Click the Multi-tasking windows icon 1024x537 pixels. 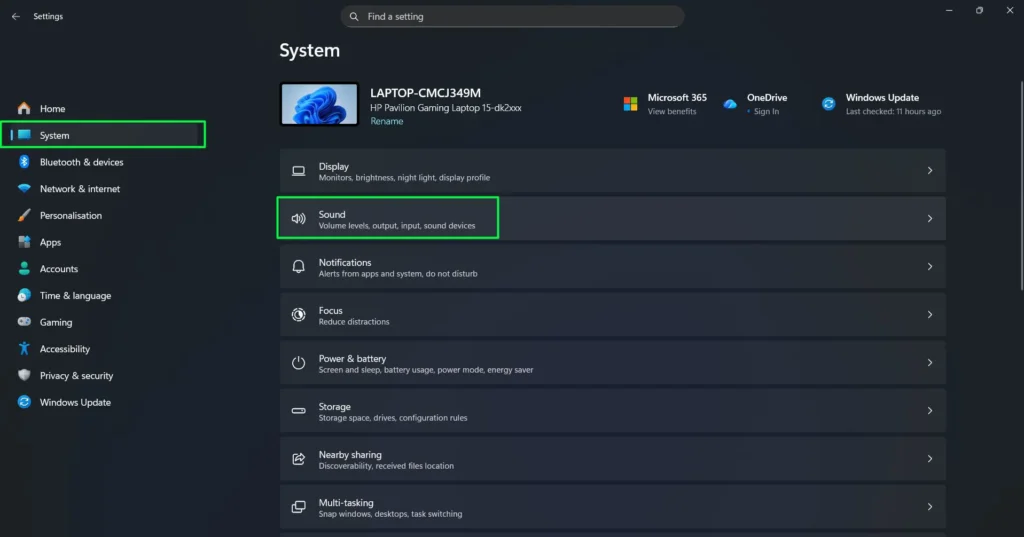click(x=298, y=507)
